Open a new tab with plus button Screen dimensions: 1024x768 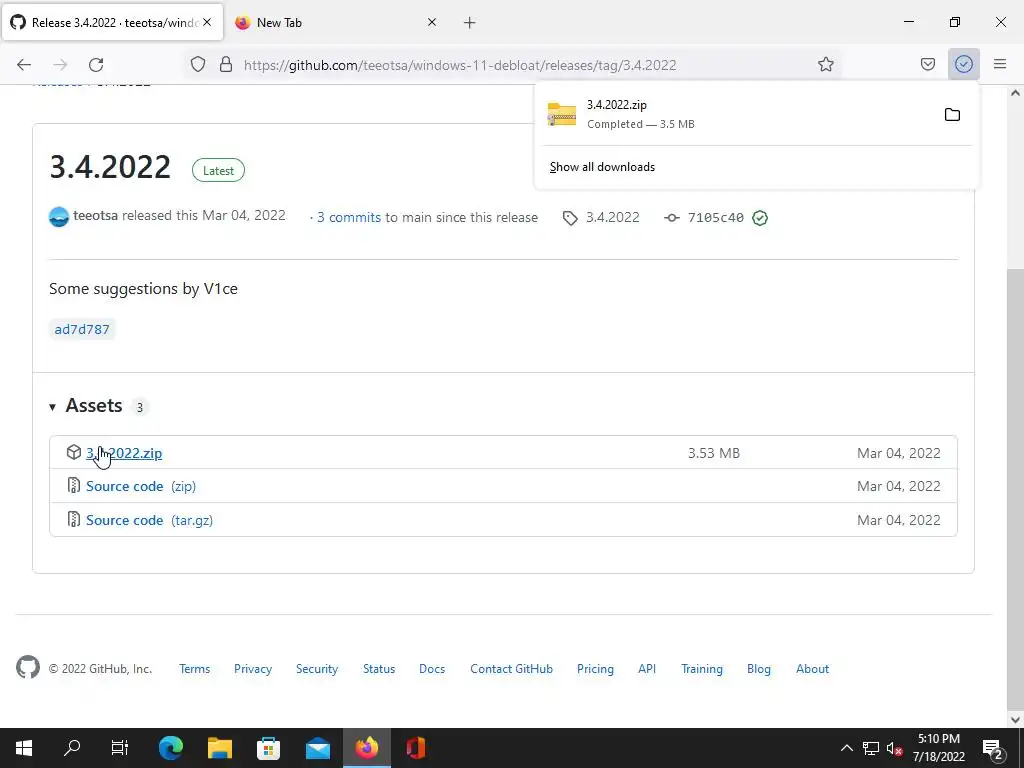click(x=470, y=23)
